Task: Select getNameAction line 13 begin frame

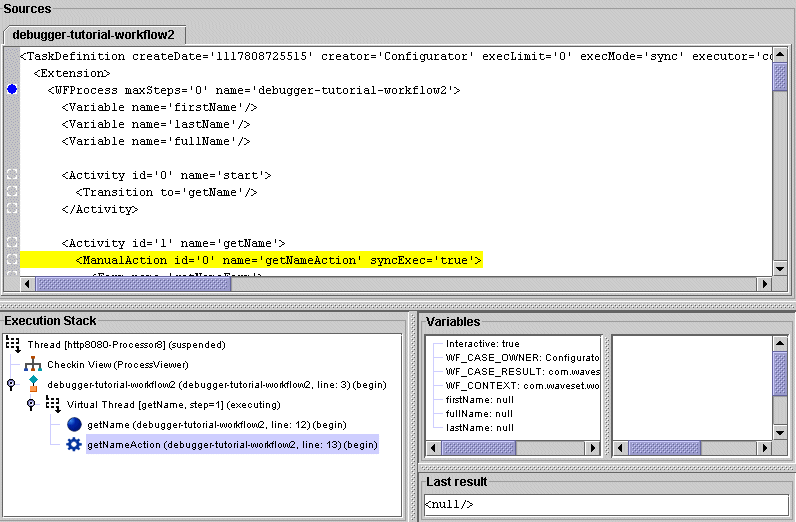Action: (x=233, y=444)
